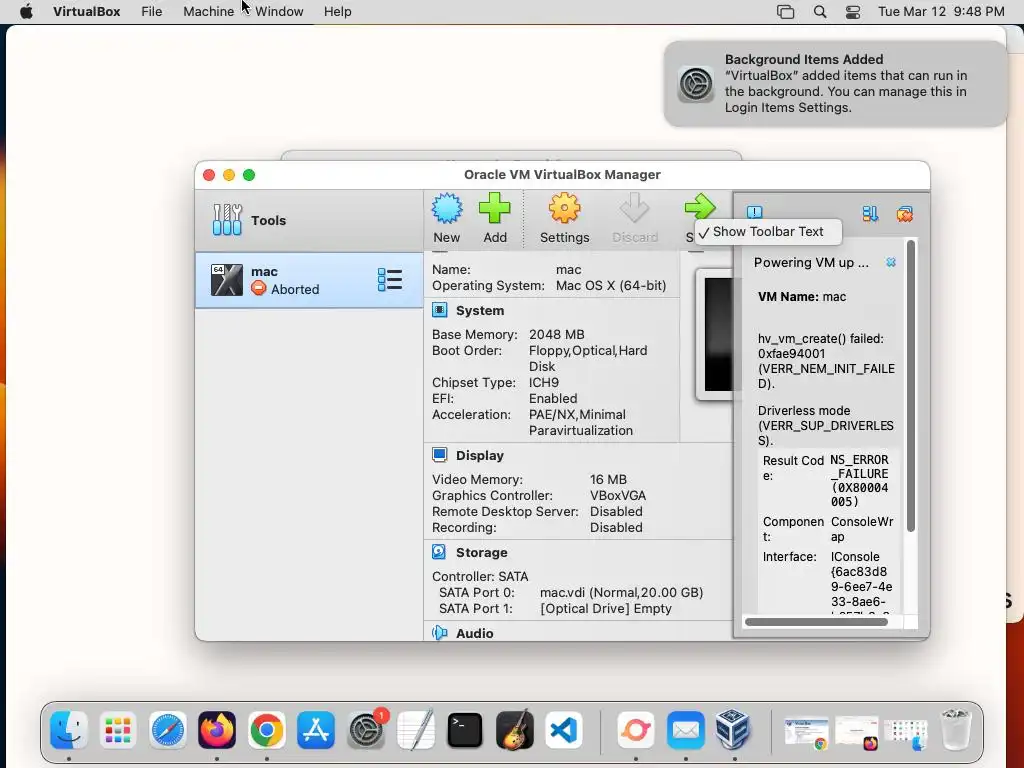The width and height of the screenshot is (1024, 768).
Task: Open the Apple menu
Action: tap(27, 11)
